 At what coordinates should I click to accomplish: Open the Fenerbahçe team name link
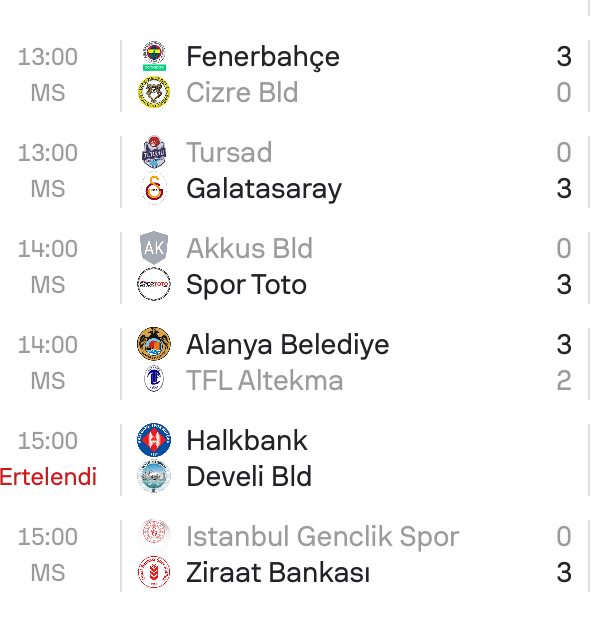coord(263,57)
